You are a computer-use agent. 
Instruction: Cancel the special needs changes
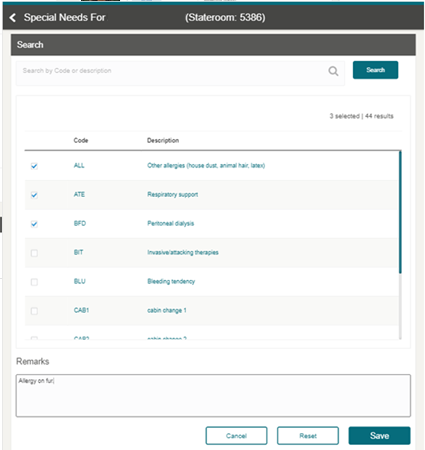pos(236,436)
